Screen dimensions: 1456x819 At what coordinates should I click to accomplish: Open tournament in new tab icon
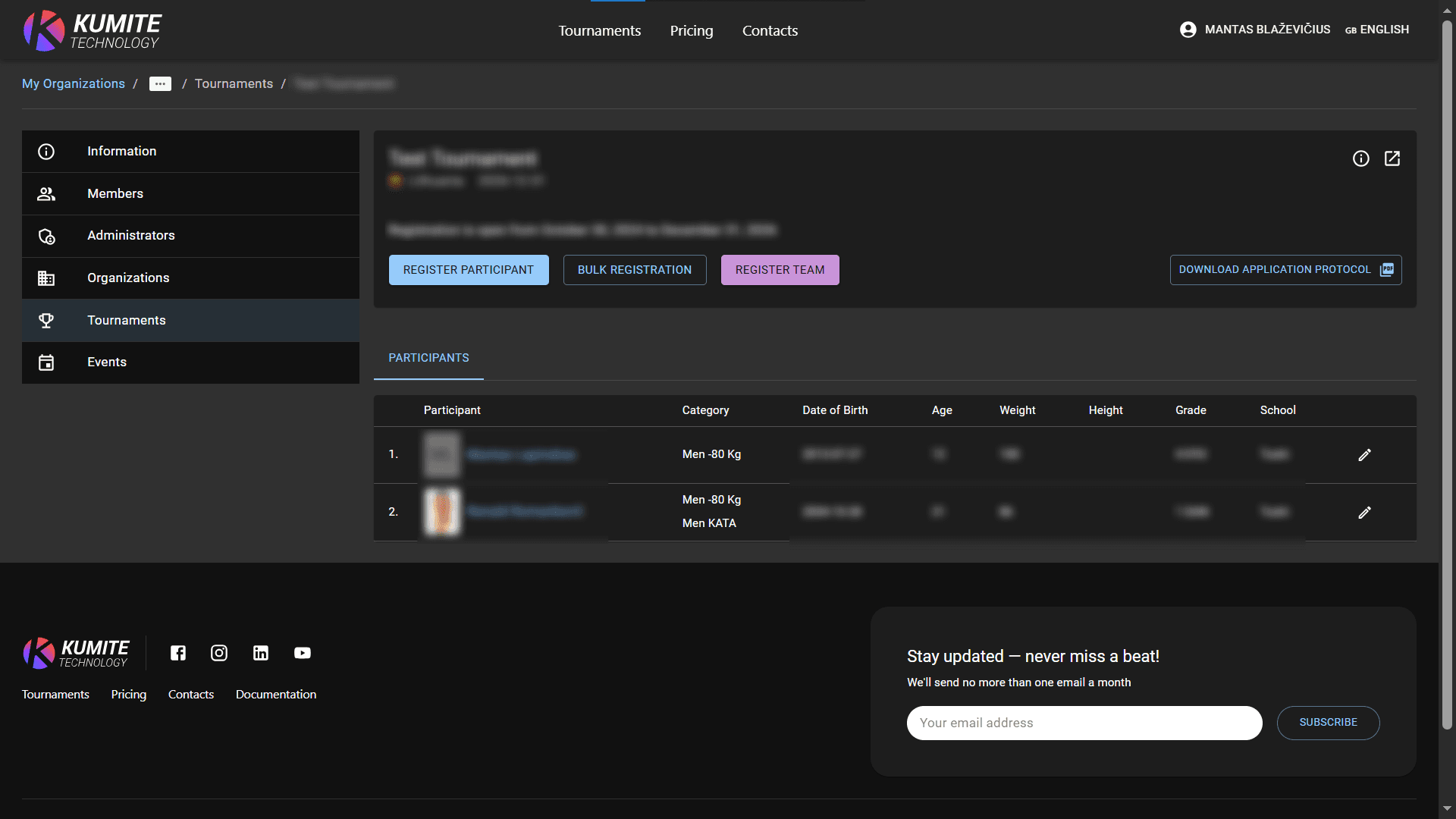[x=1393, y=158]
